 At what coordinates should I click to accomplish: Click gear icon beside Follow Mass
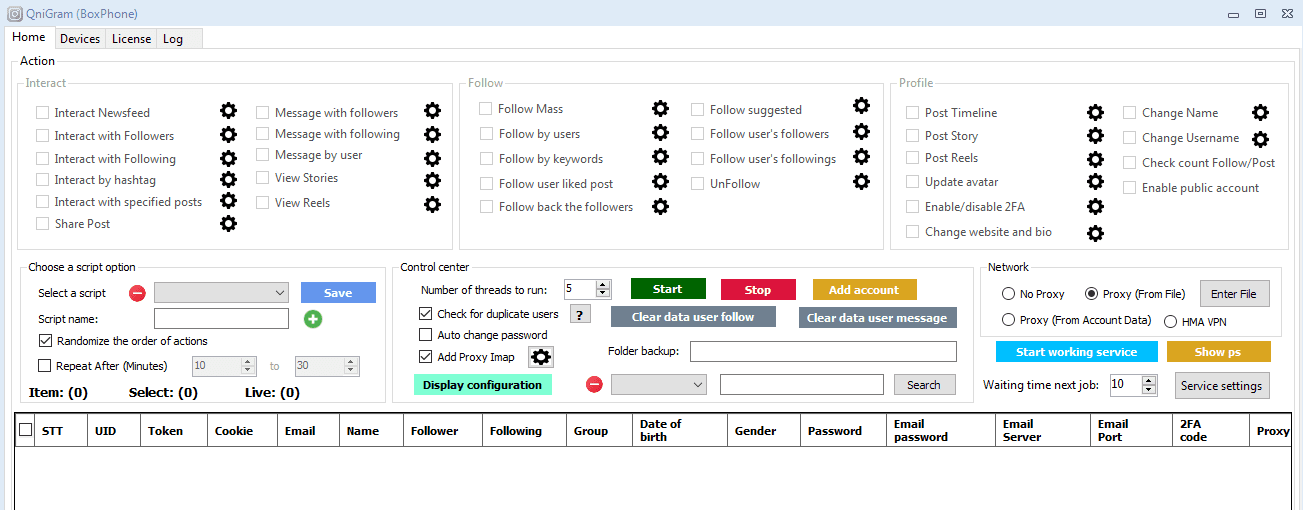pos(660,108)
